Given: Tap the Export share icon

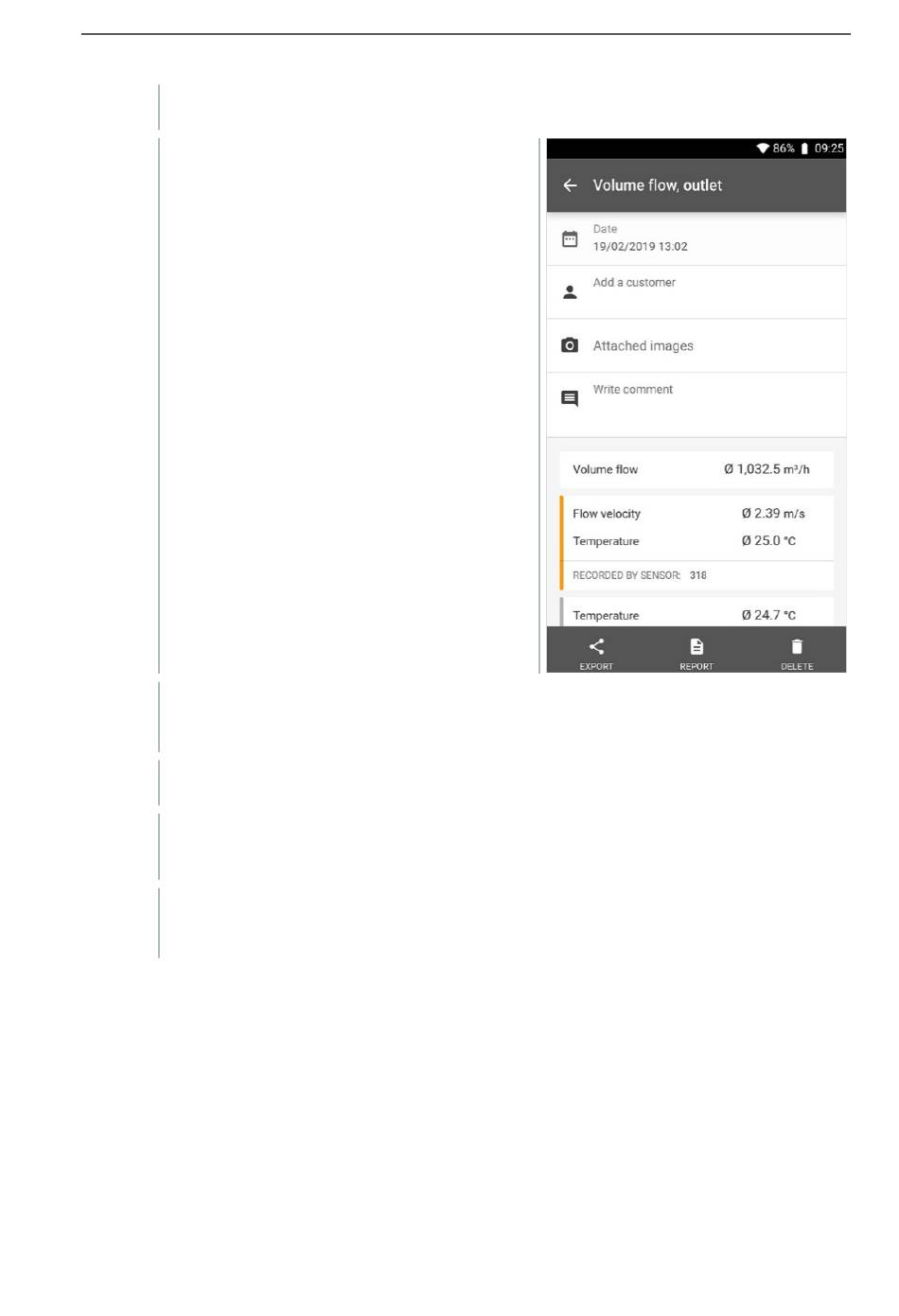Looking at the screenshot, I should [596, 646].
